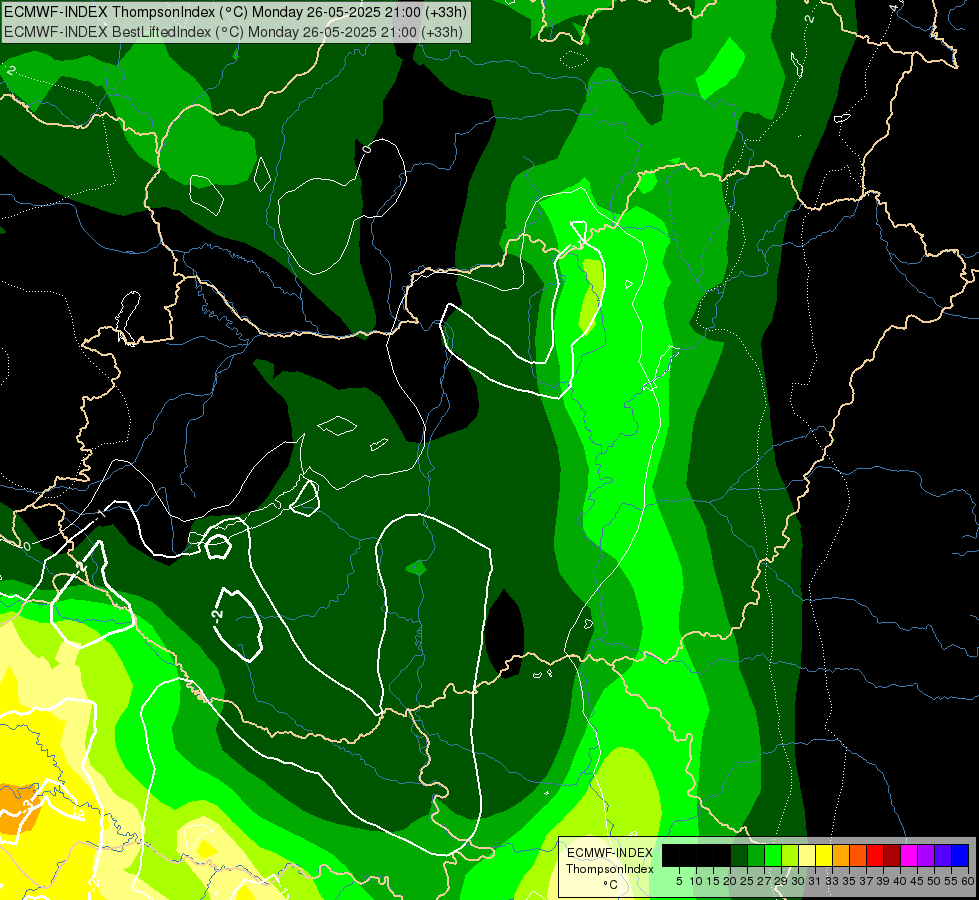
Task: Click the orange-red 35–37 legend swatch
Action: click(858, 855)
